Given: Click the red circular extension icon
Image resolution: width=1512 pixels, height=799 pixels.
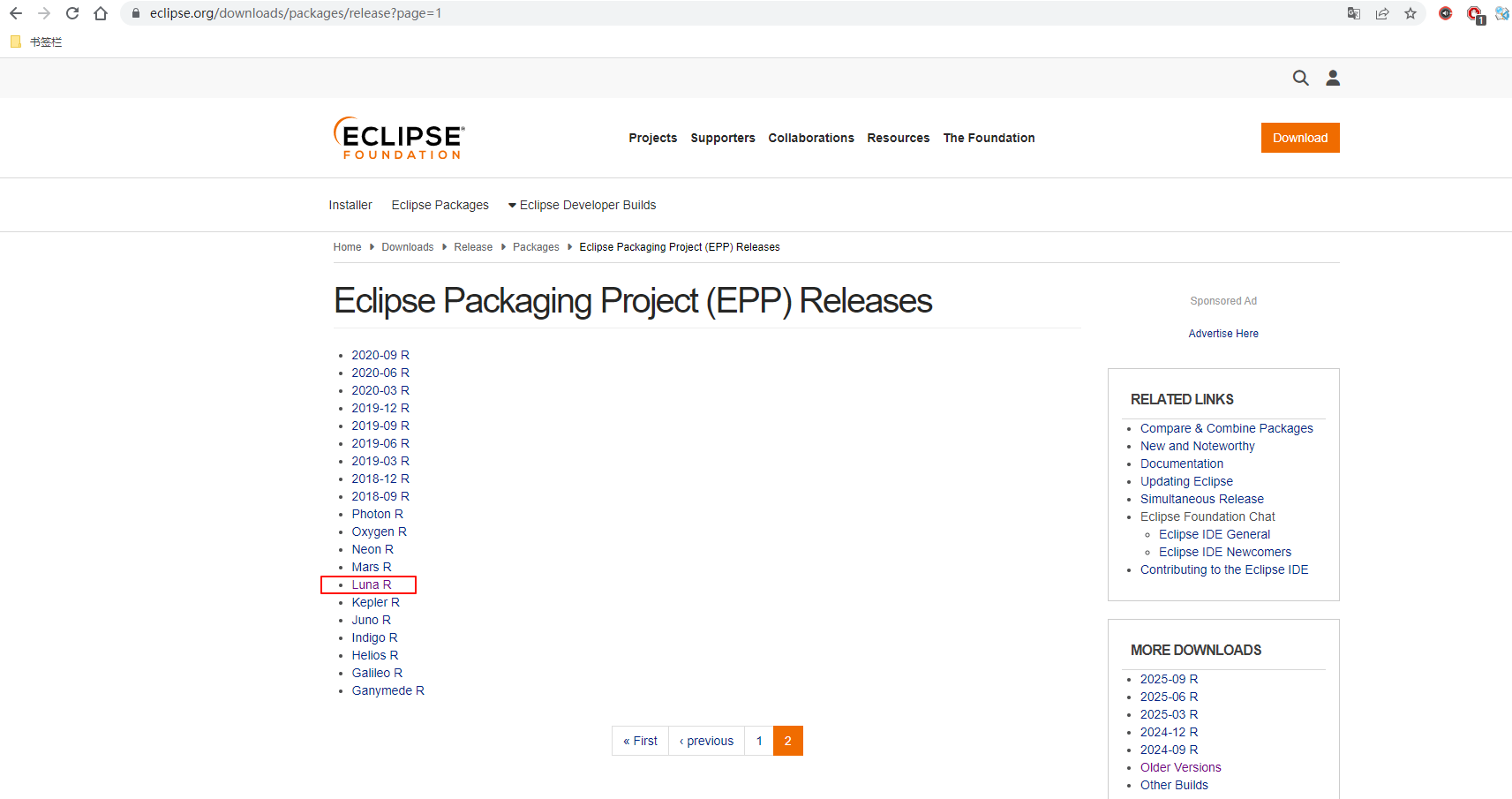Looking at the screenshot, I should [1446, 13].
